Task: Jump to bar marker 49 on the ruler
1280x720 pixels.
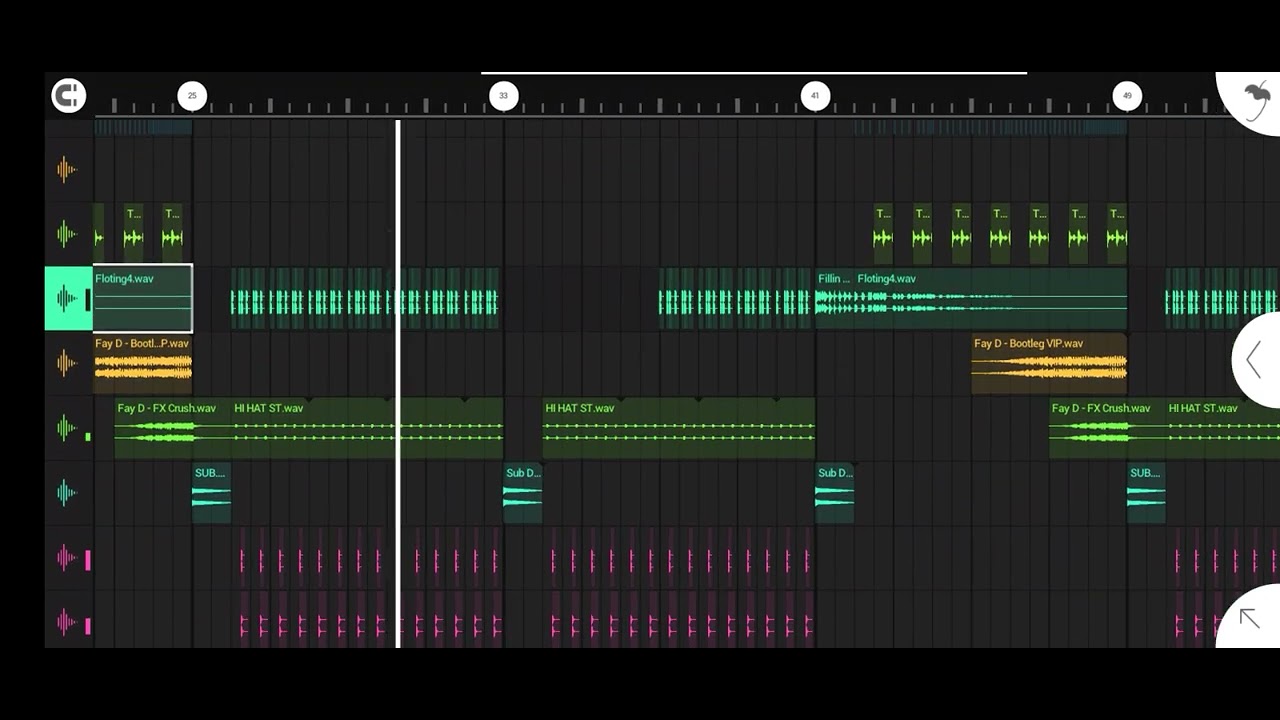Action: (1127, 96)
